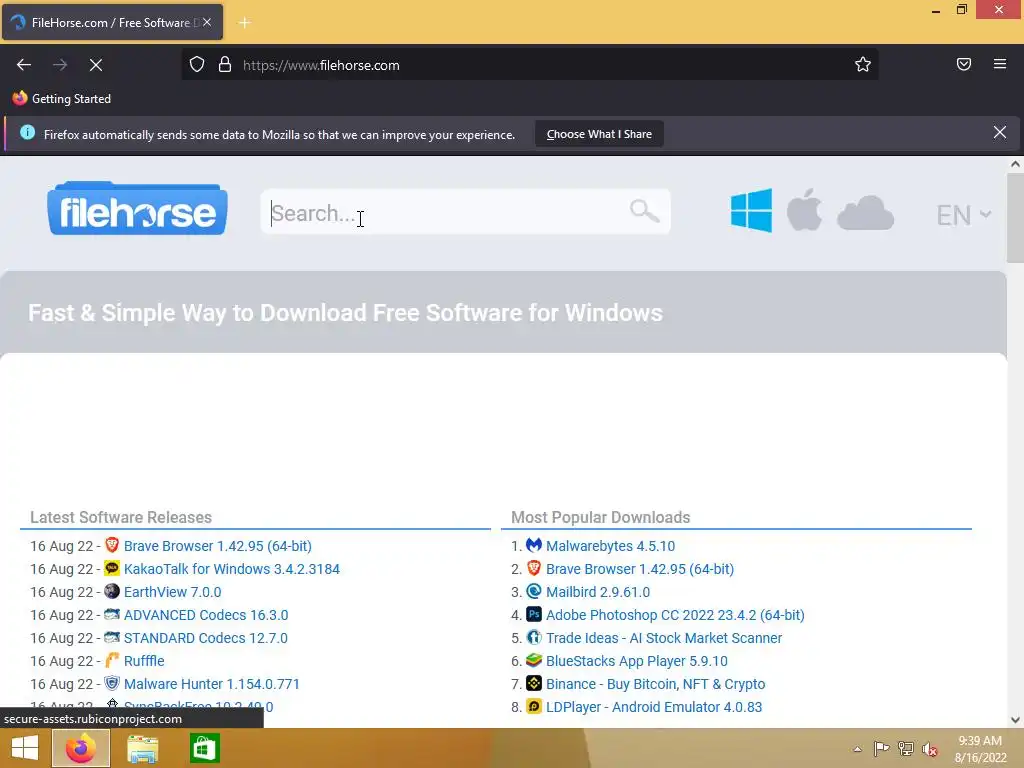Click the page scrollbar down arrow
This screenshot has width=1024, height=768.
[1015, 720]
